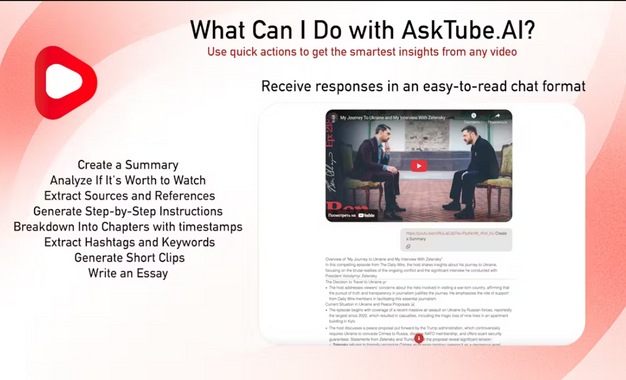
Task: Click the Watch Later clock icon on video
Action: tap(473, 116)
